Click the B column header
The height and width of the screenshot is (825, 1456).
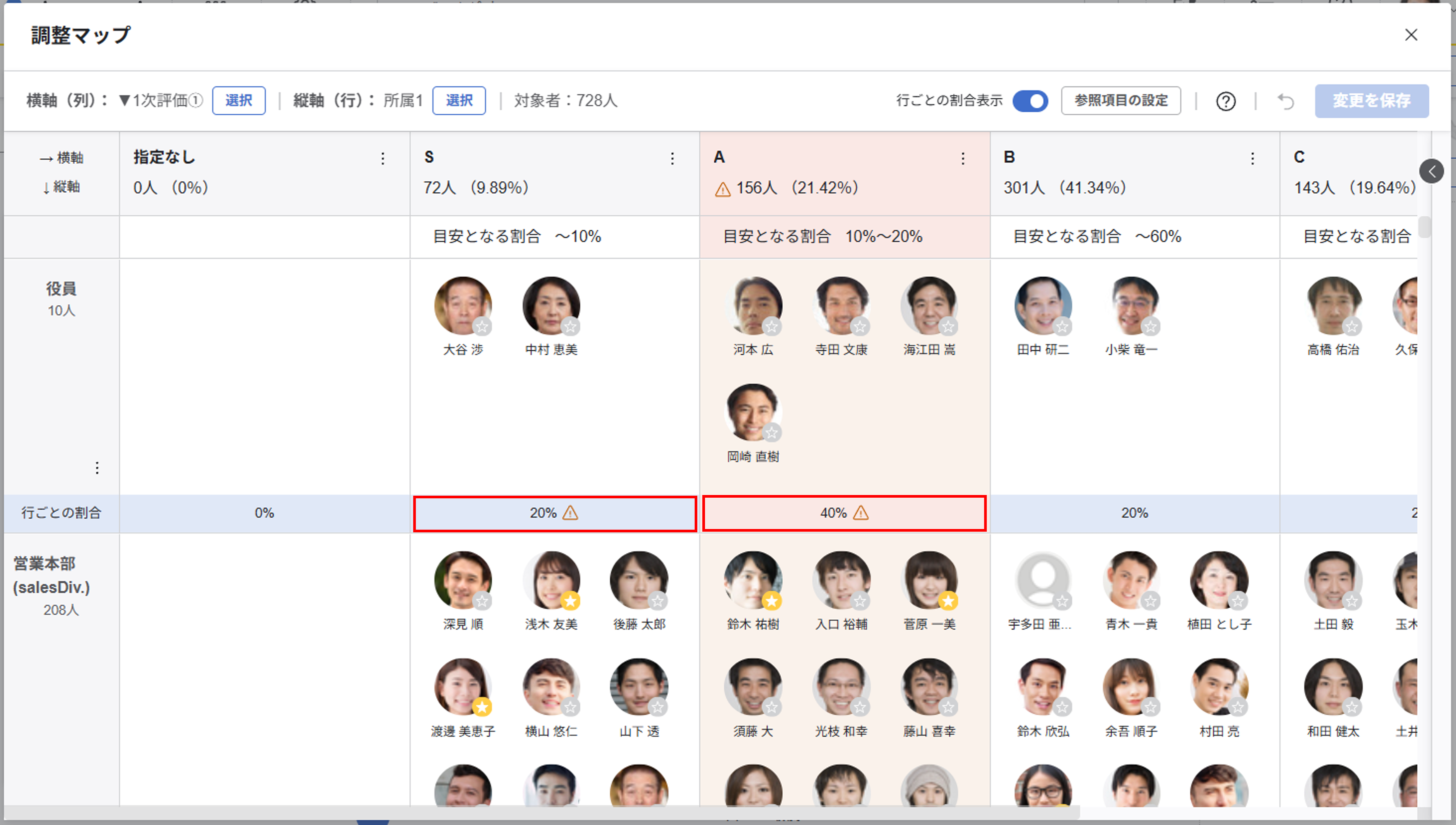click(x=1009, y=158)
